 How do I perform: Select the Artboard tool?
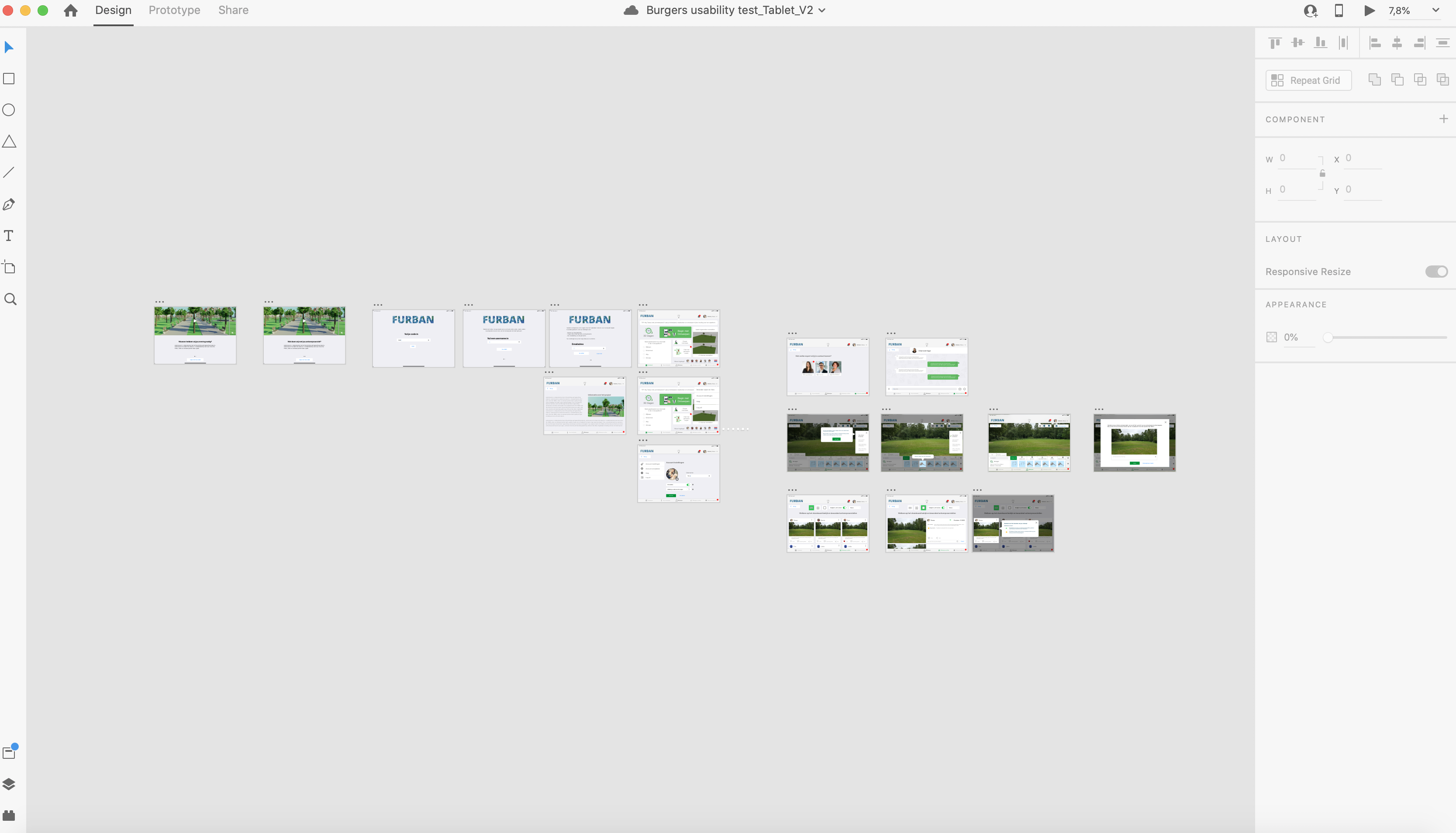pos(9,267)
